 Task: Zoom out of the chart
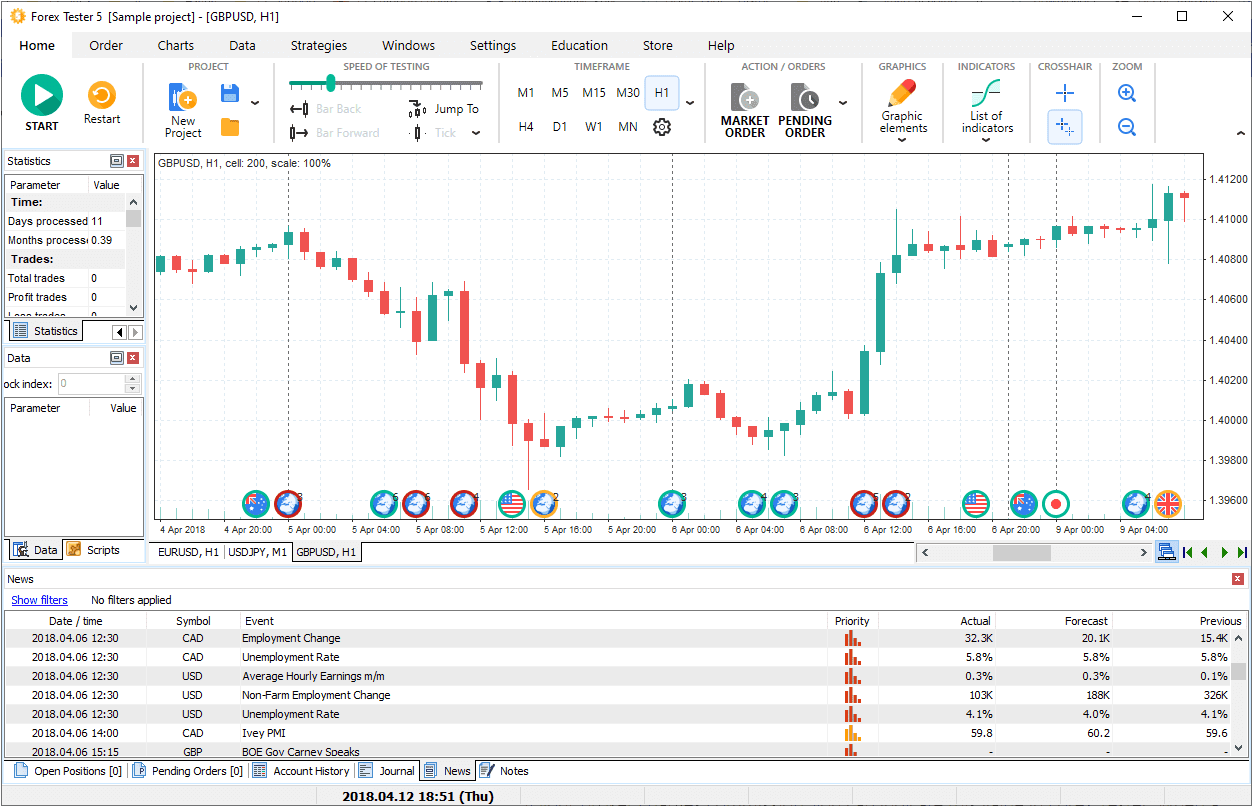pos(1127,127)
